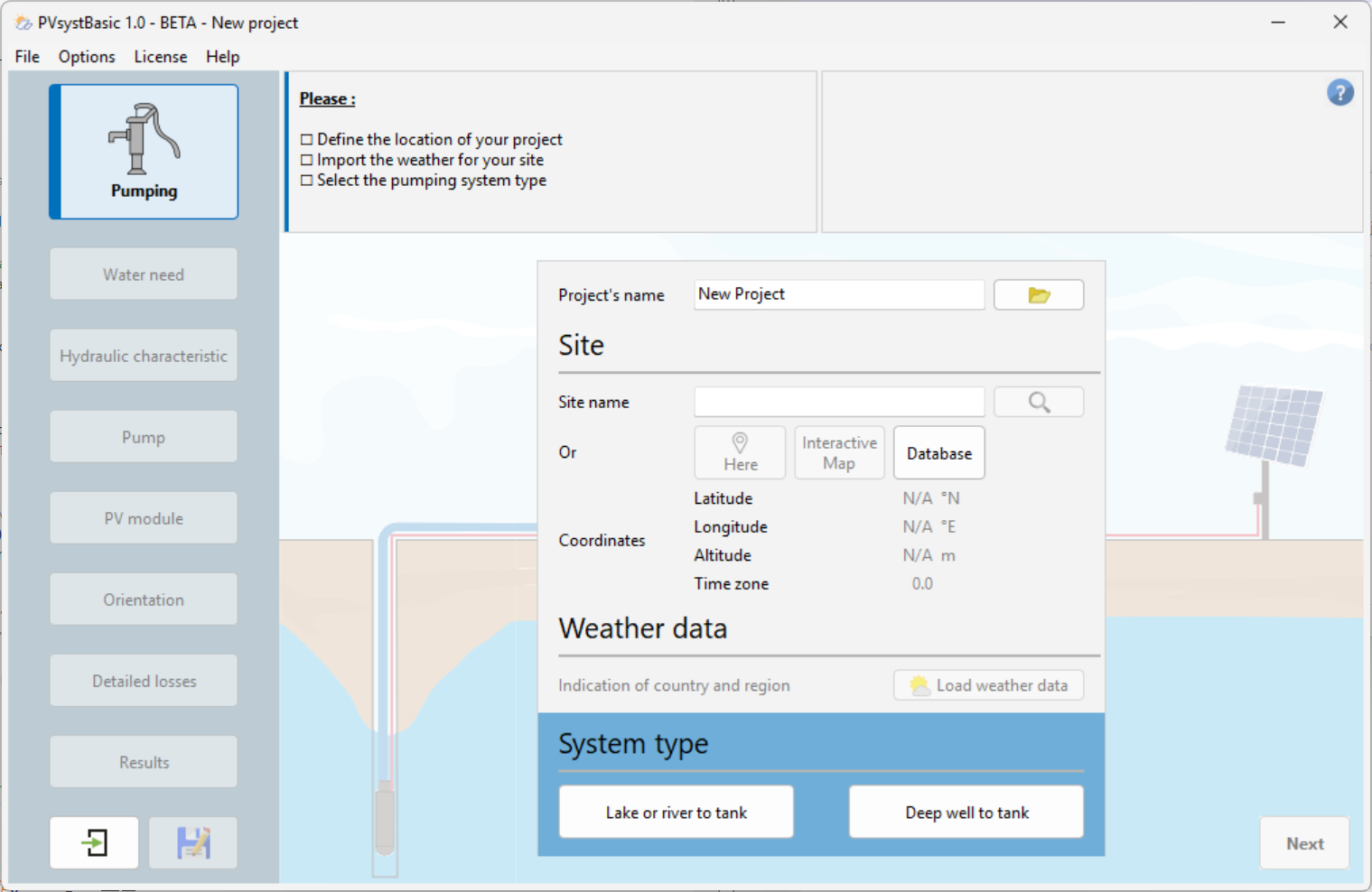The width and height of the screenshot is (1372, 892).
Task: Click the save floppy disk icon
Action: [x=193, y=843]
